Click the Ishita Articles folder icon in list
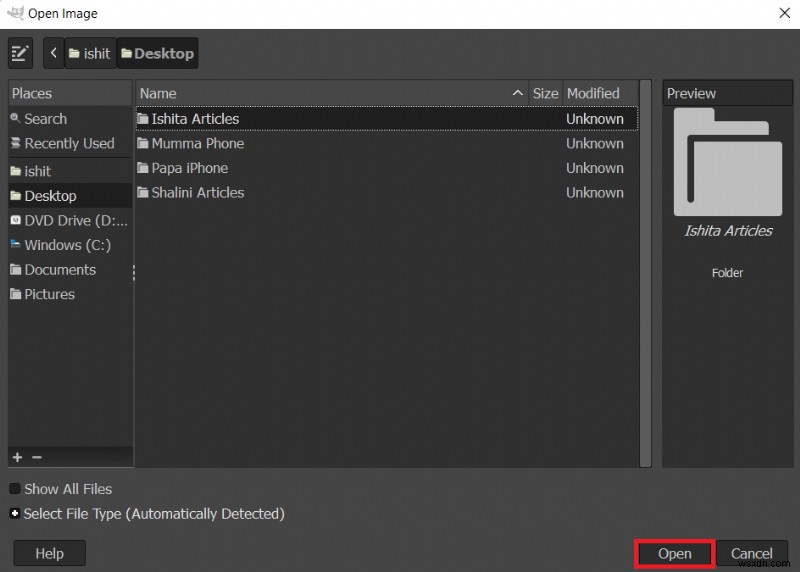Image resolution: width=800 pixels, height=572 pixels. pos(143,118)
